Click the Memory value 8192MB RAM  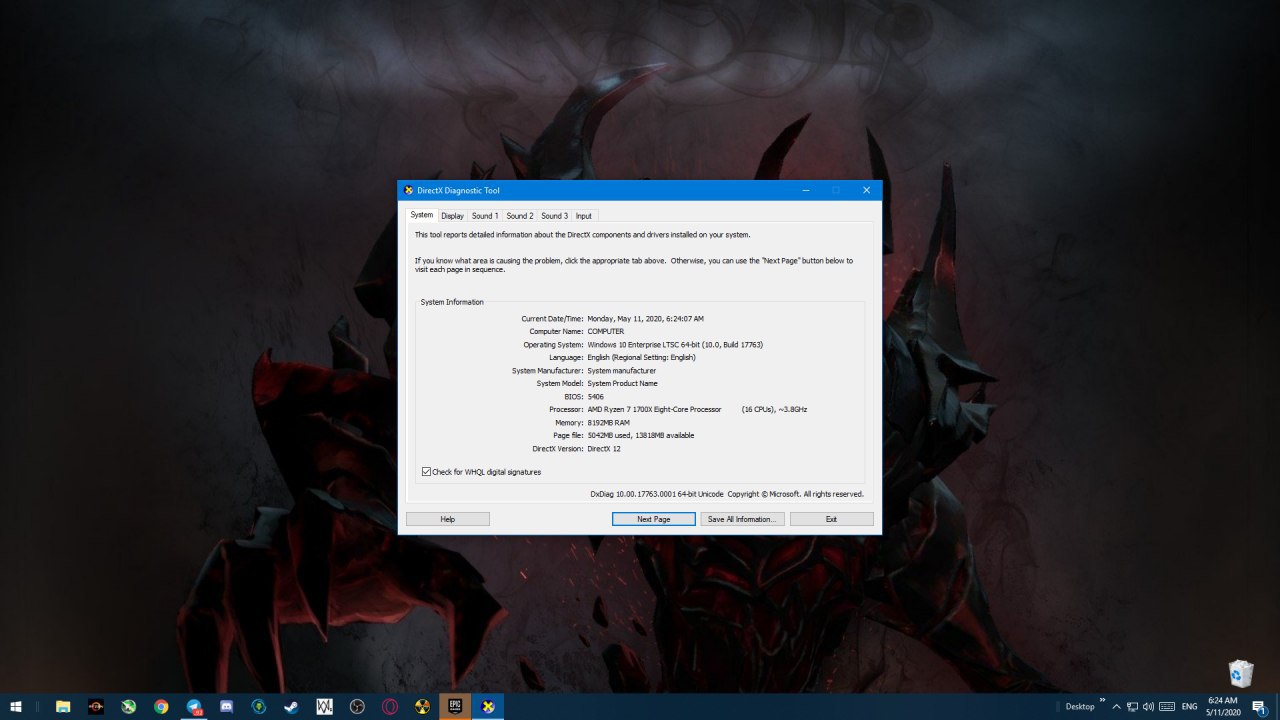point(609,422)
